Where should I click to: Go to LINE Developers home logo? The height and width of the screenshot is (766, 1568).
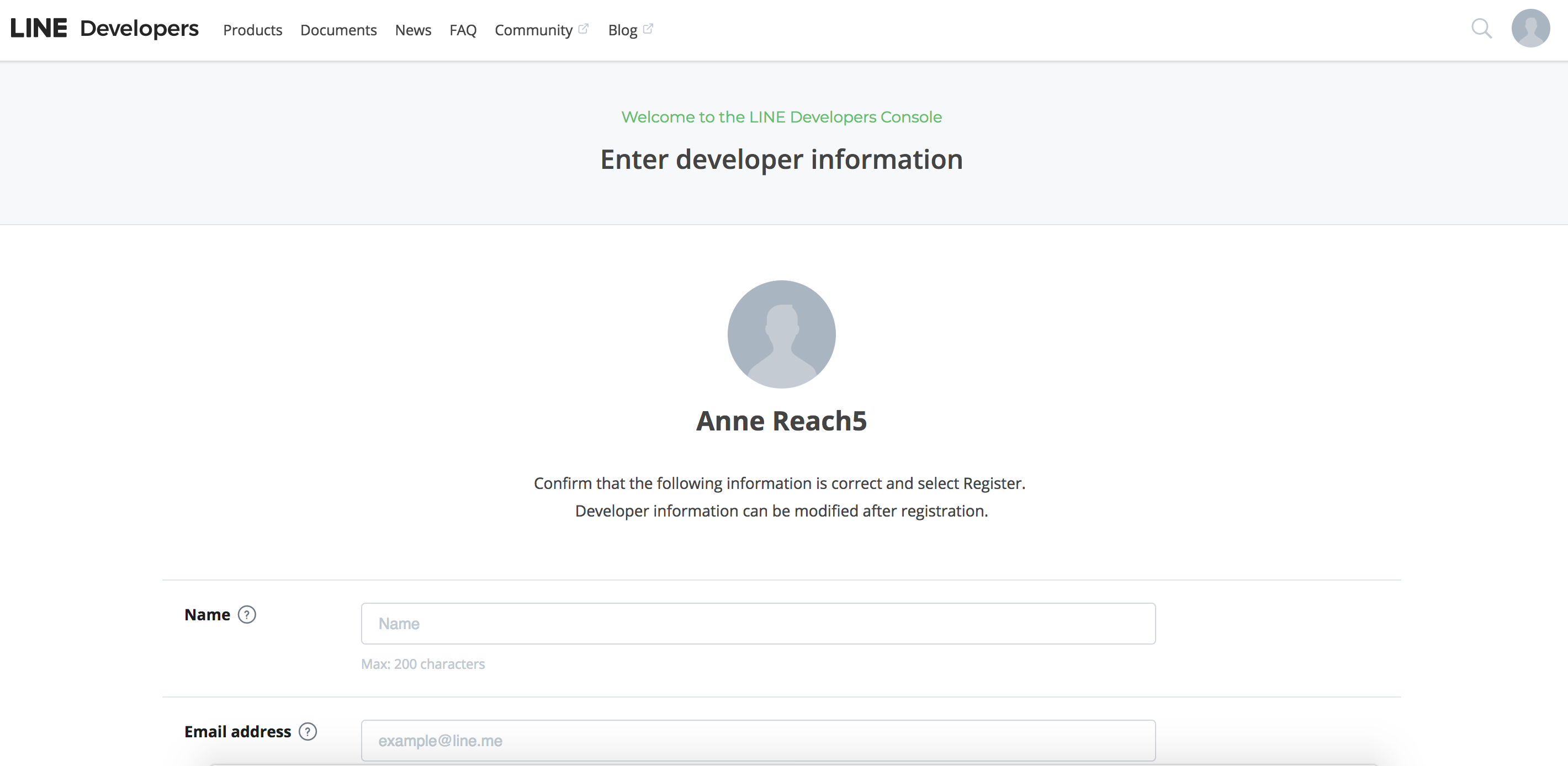[x=104, y=29]
